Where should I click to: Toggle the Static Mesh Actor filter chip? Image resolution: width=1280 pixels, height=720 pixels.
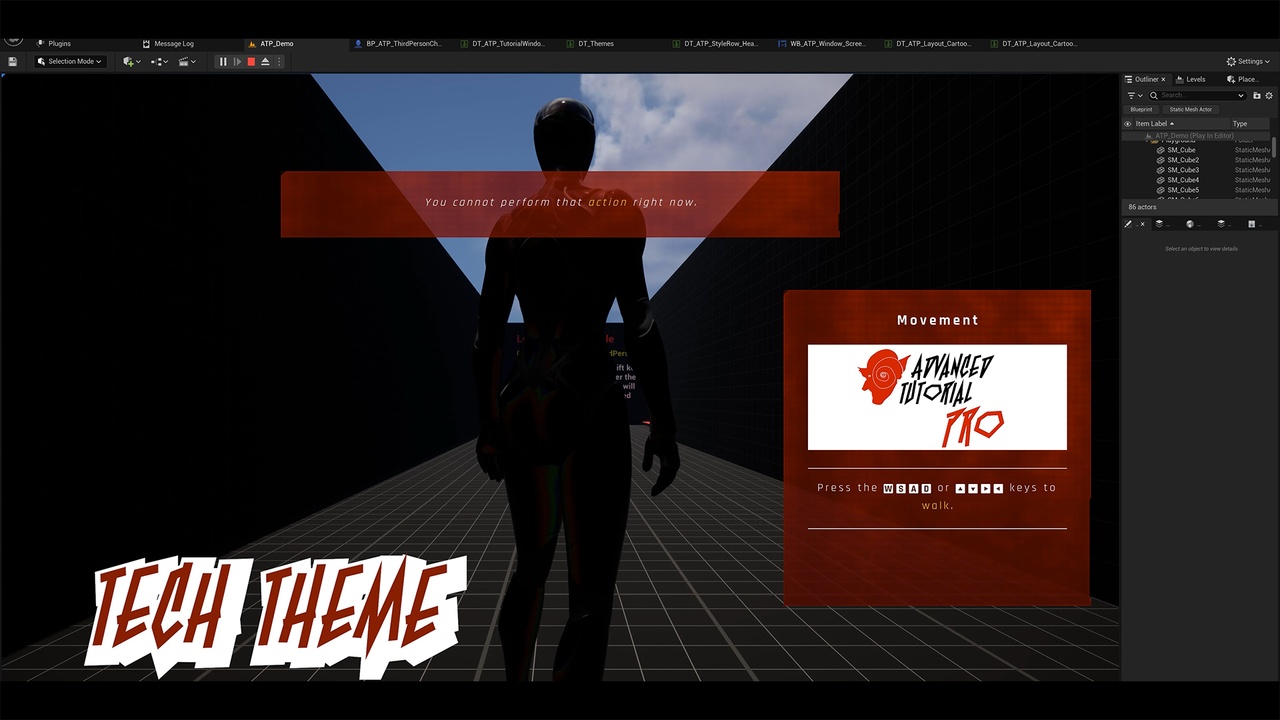pyautogui.click(x=1191, y=109)
